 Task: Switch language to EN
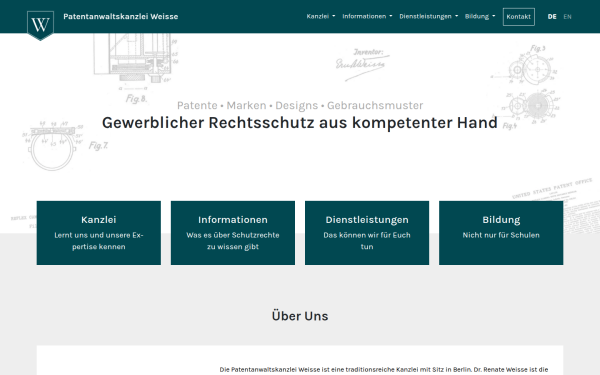pyautogui.click(x=567, y=16)
